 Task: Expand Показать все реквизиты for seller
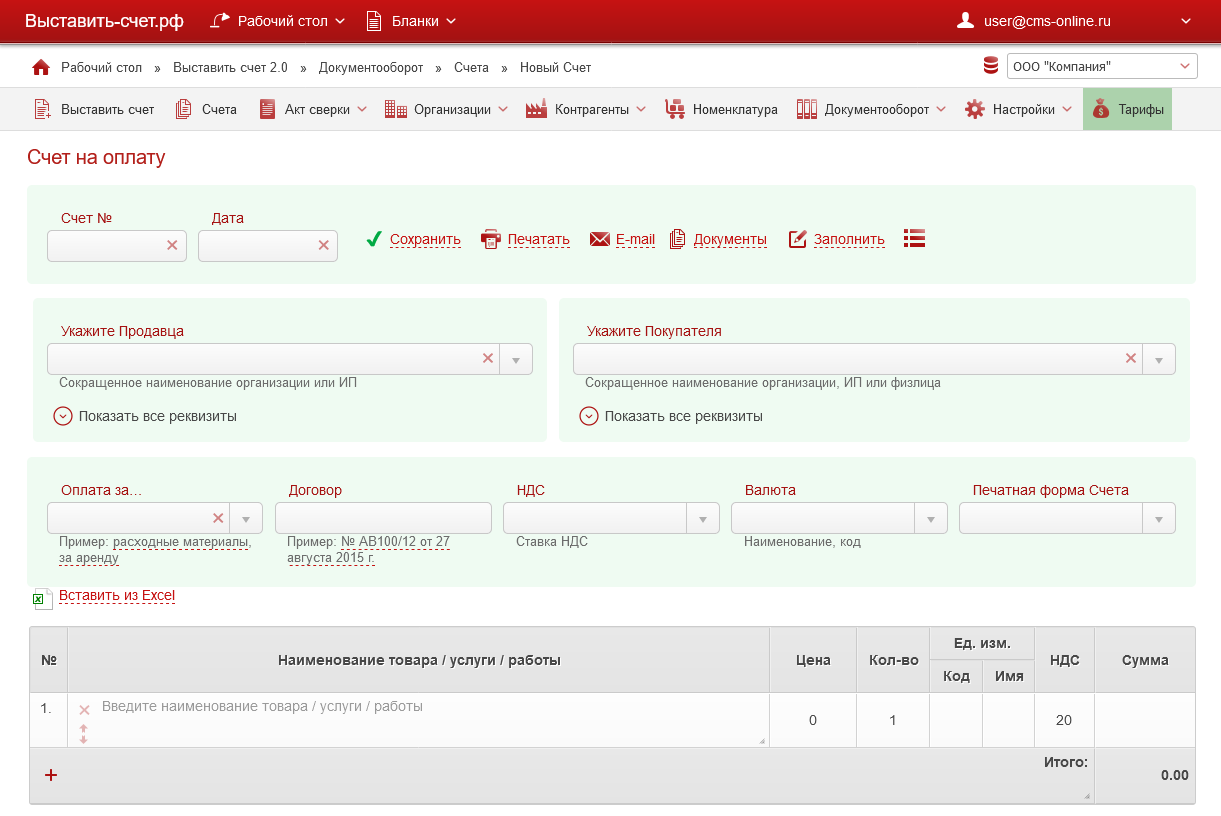[63, 416]
